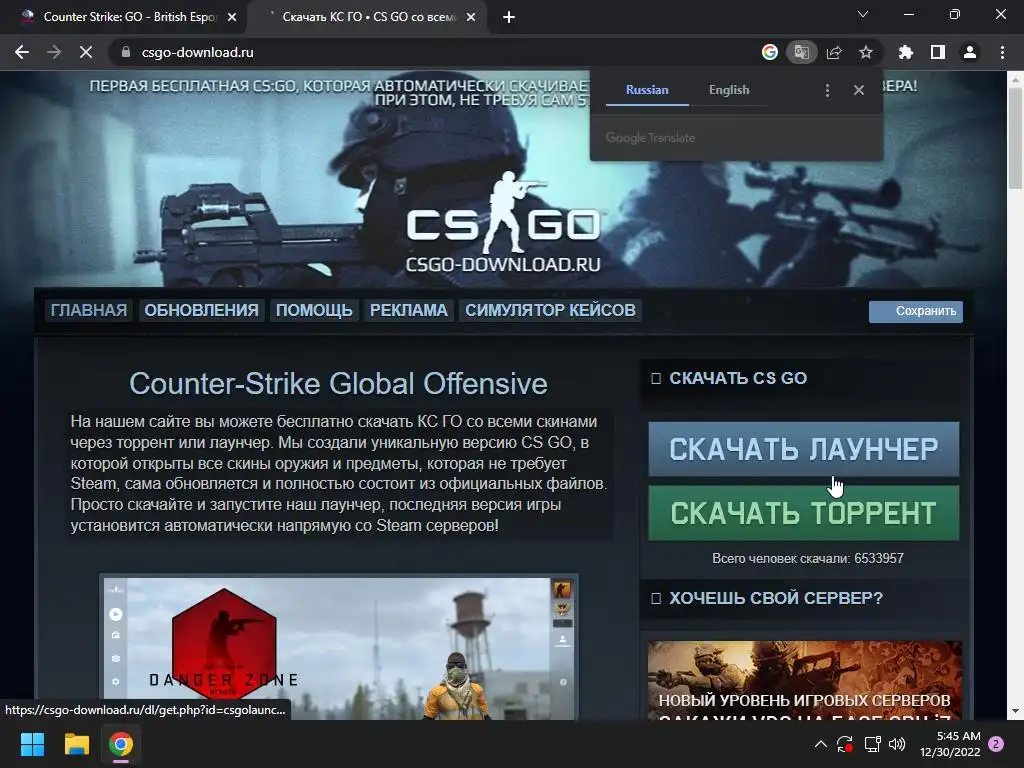Viewport: 1024px width, 768px height.
Task: Click the Сохранить button
Action: coord(916,312)
